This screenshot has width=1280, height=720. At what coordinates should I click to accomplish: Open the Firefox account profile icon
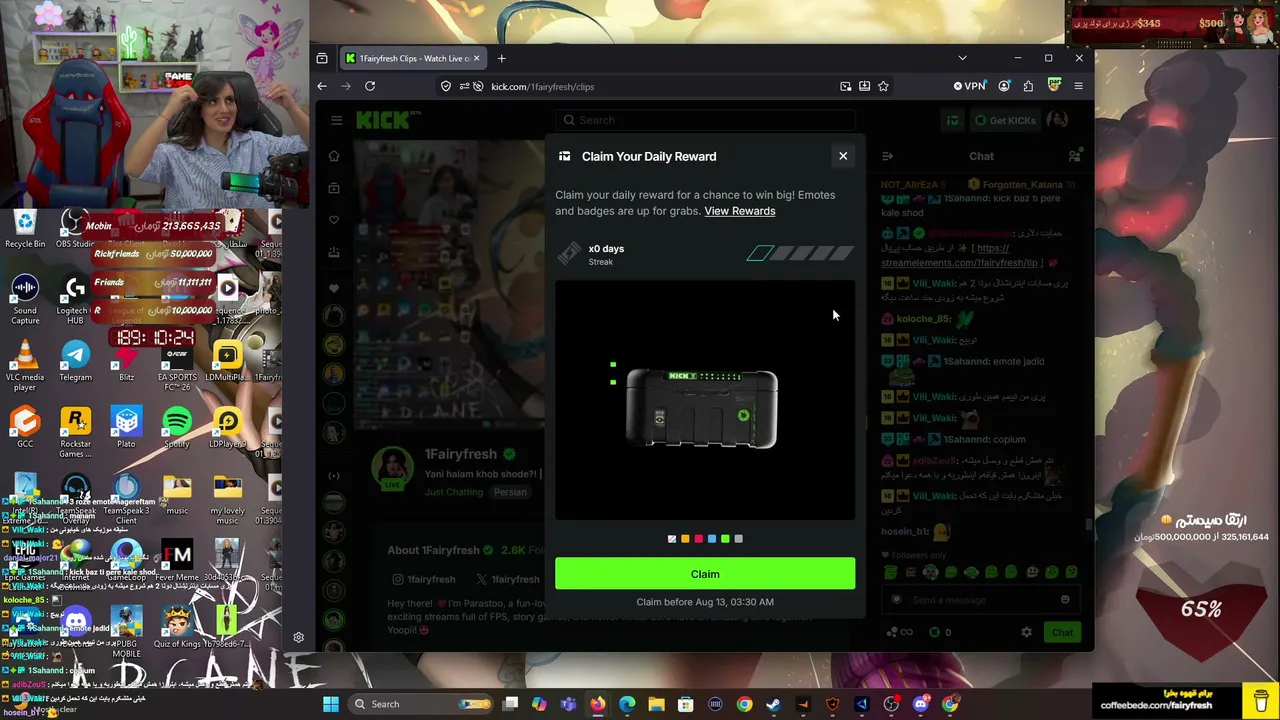coord(1004,86)
